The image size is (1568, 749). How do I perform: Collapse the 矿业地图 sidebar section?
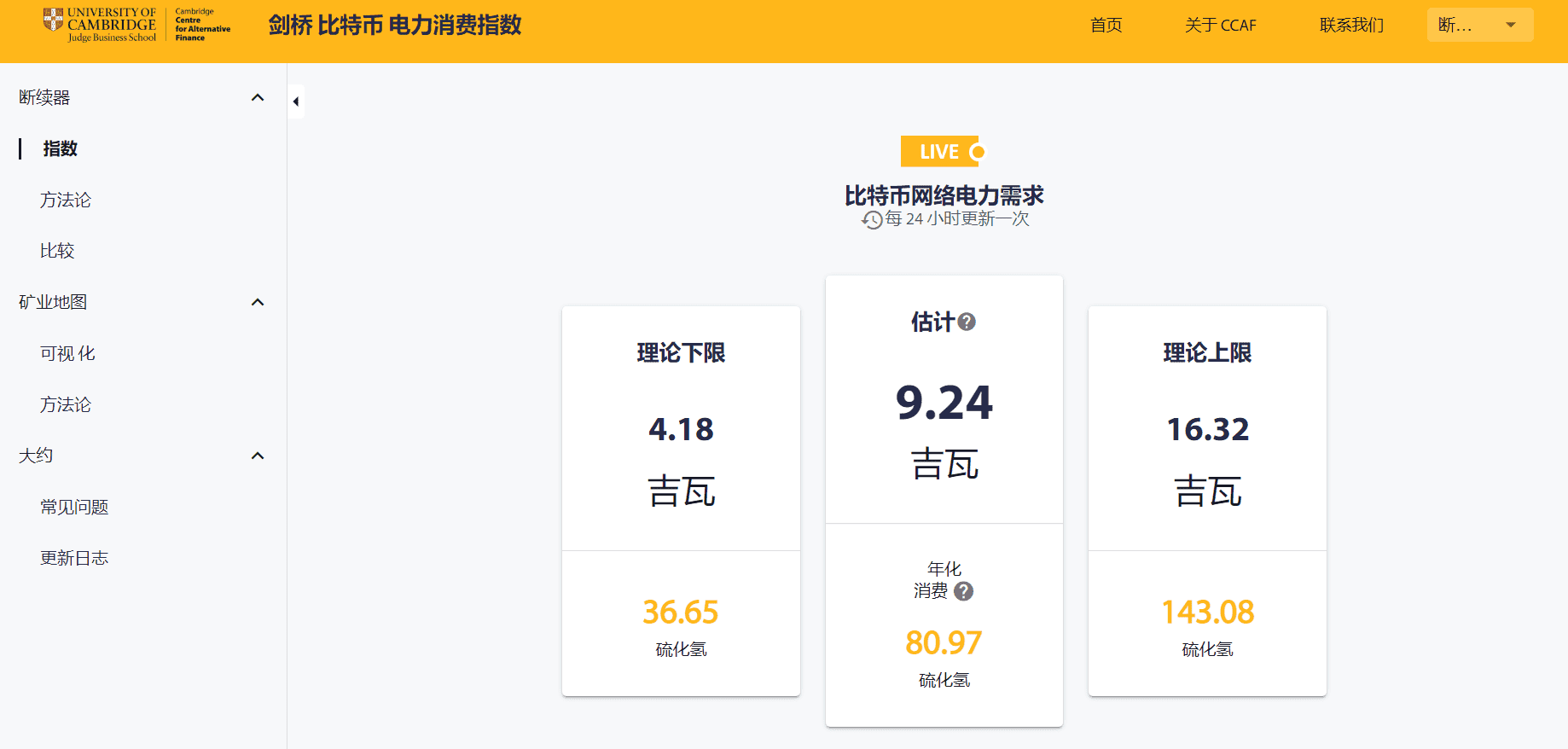coord(258,302)
